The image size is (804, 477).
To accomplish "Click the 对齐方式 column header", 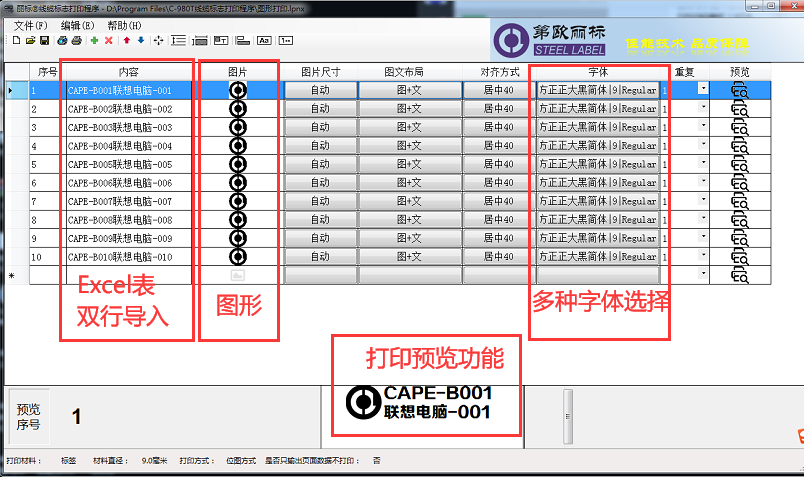I will point(499,72).
